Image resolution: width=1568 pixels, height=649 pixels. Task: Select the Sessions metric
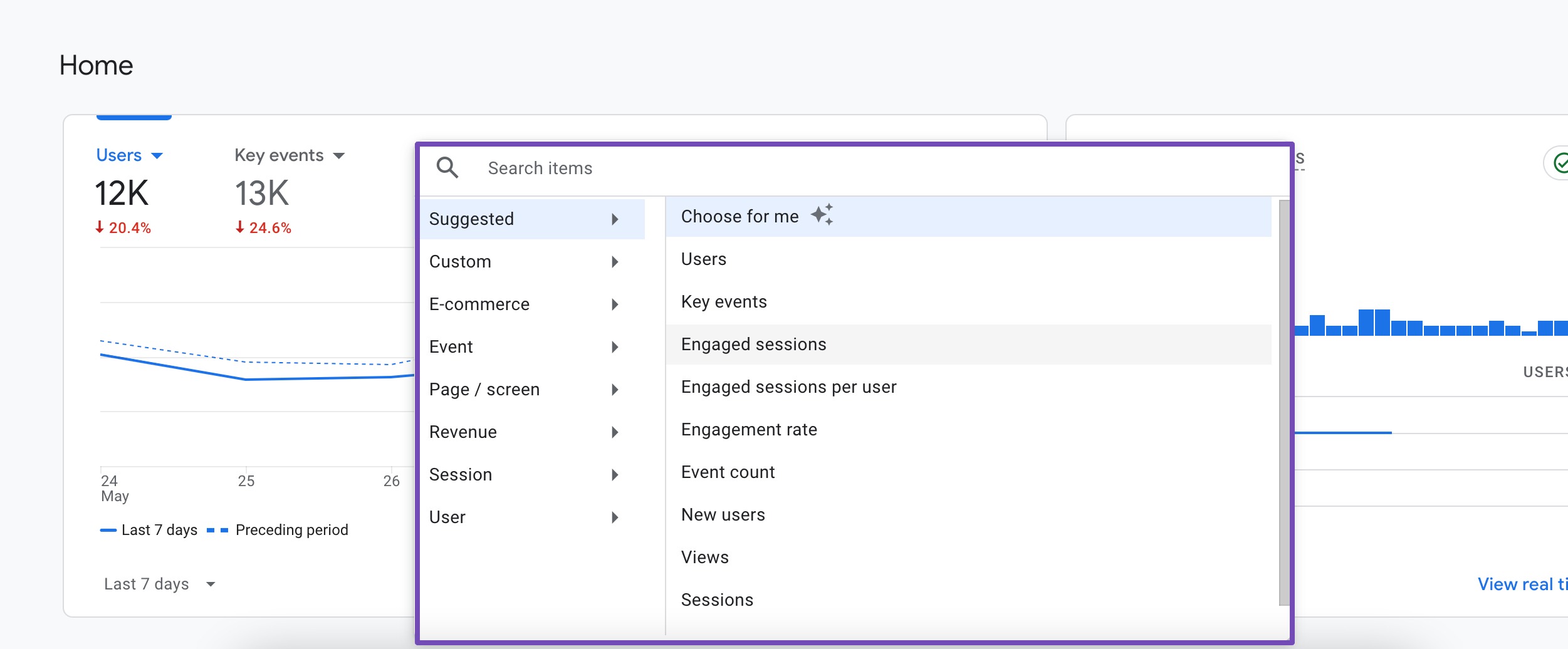pyautogui.click(x=968, y=600)
